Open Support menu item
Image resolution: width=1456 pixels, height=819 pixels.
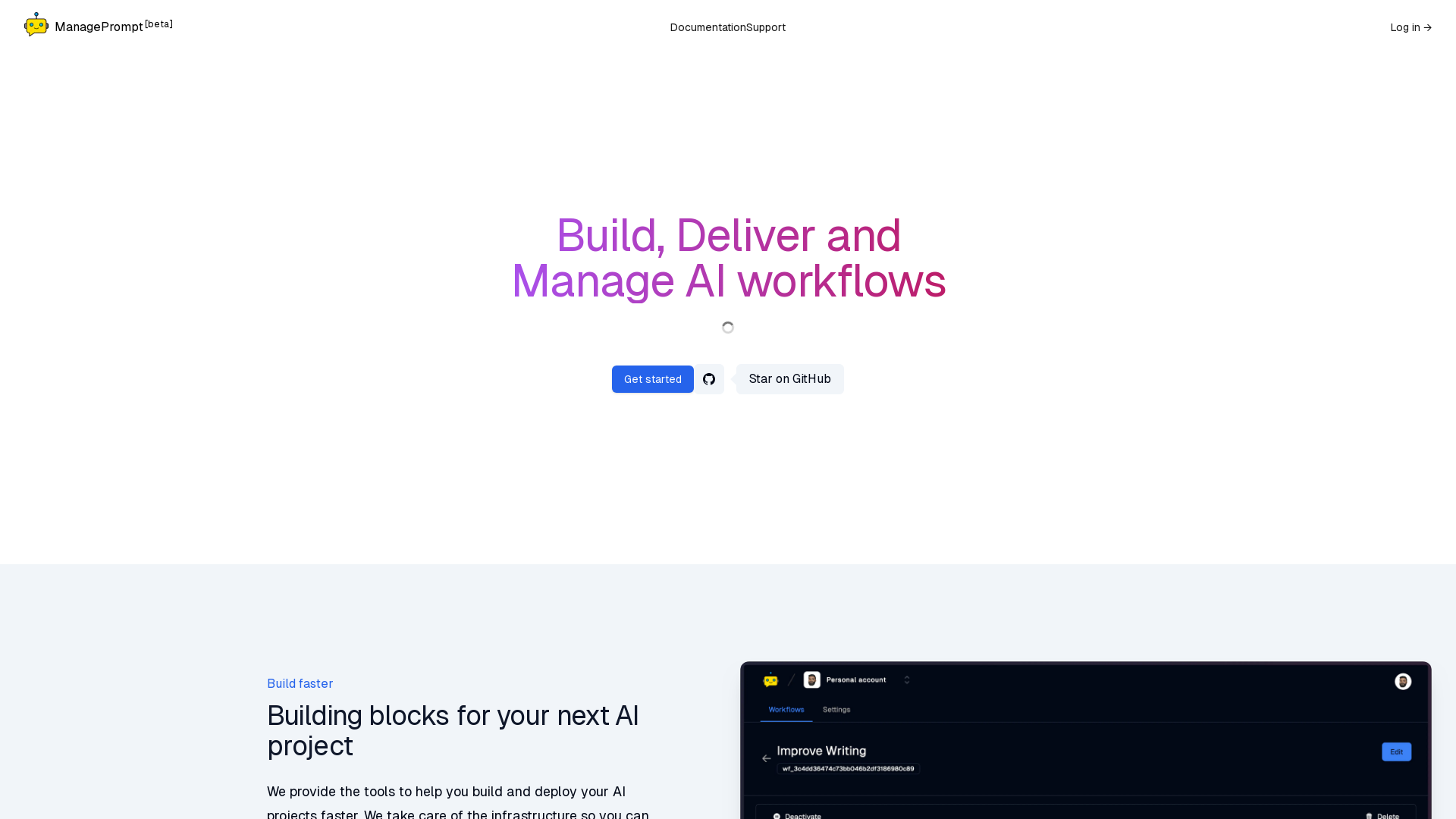point(766,27)
